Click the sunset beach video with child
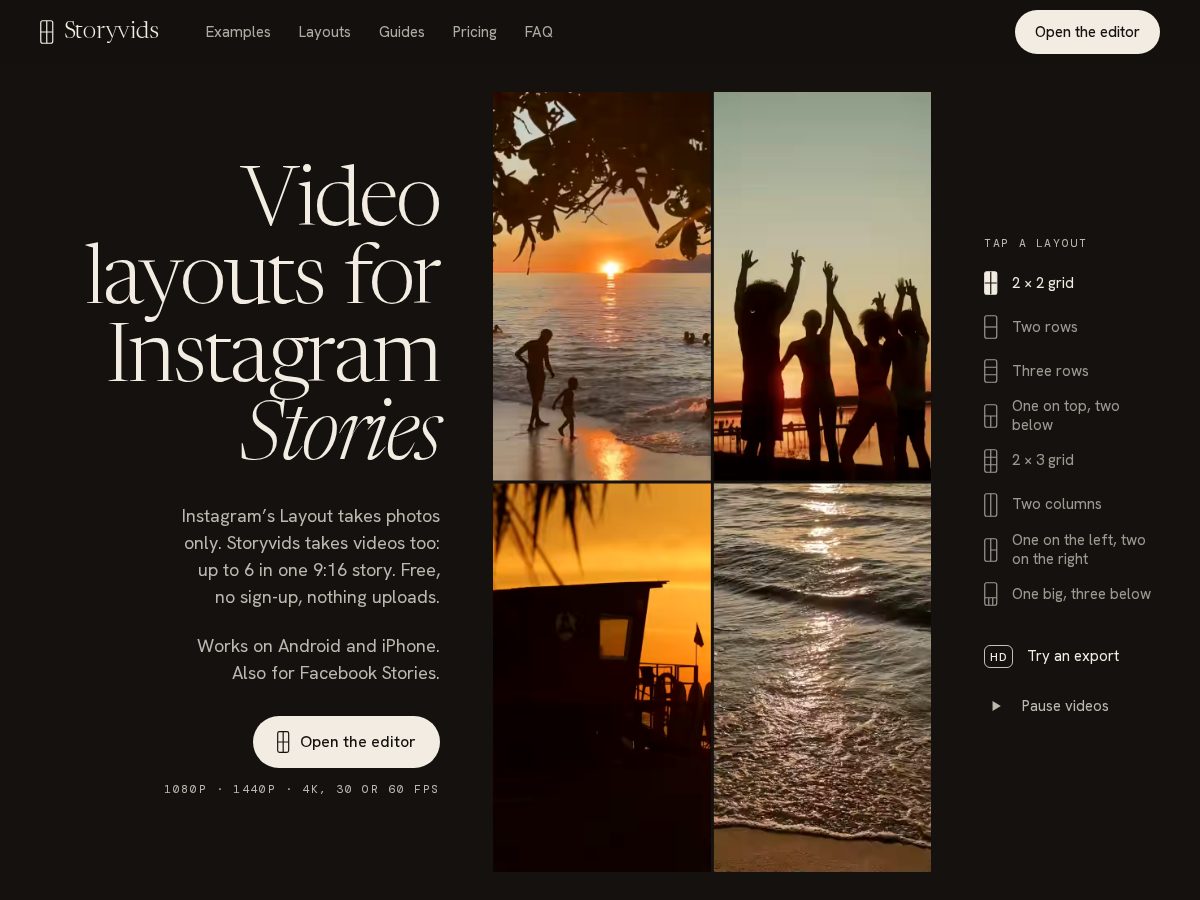The width and height of the screenshot is (1200, 900). click(602, 286)
